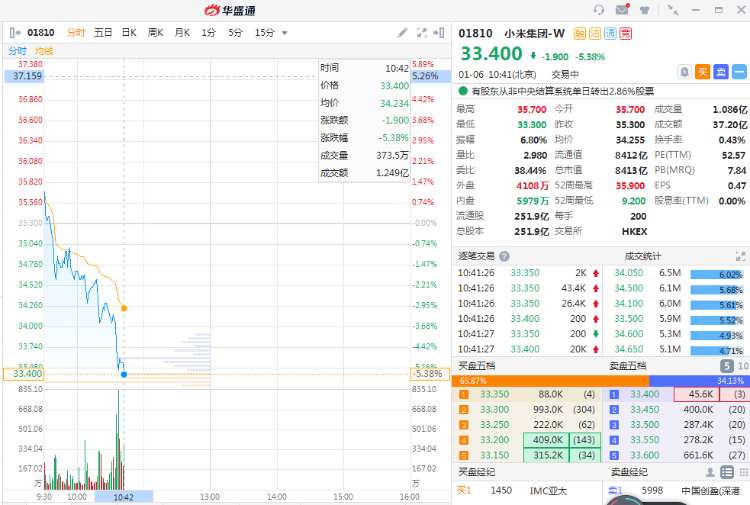
Task: Click the 通 stock connect tag
Action: 610,33
